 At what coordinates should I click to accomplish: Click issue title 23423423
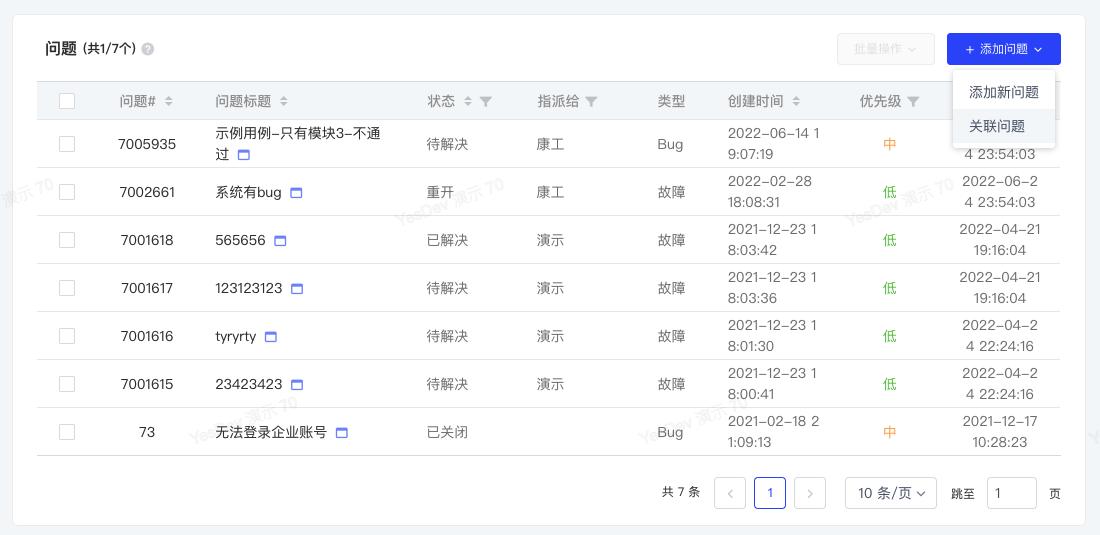coord(249,384)
